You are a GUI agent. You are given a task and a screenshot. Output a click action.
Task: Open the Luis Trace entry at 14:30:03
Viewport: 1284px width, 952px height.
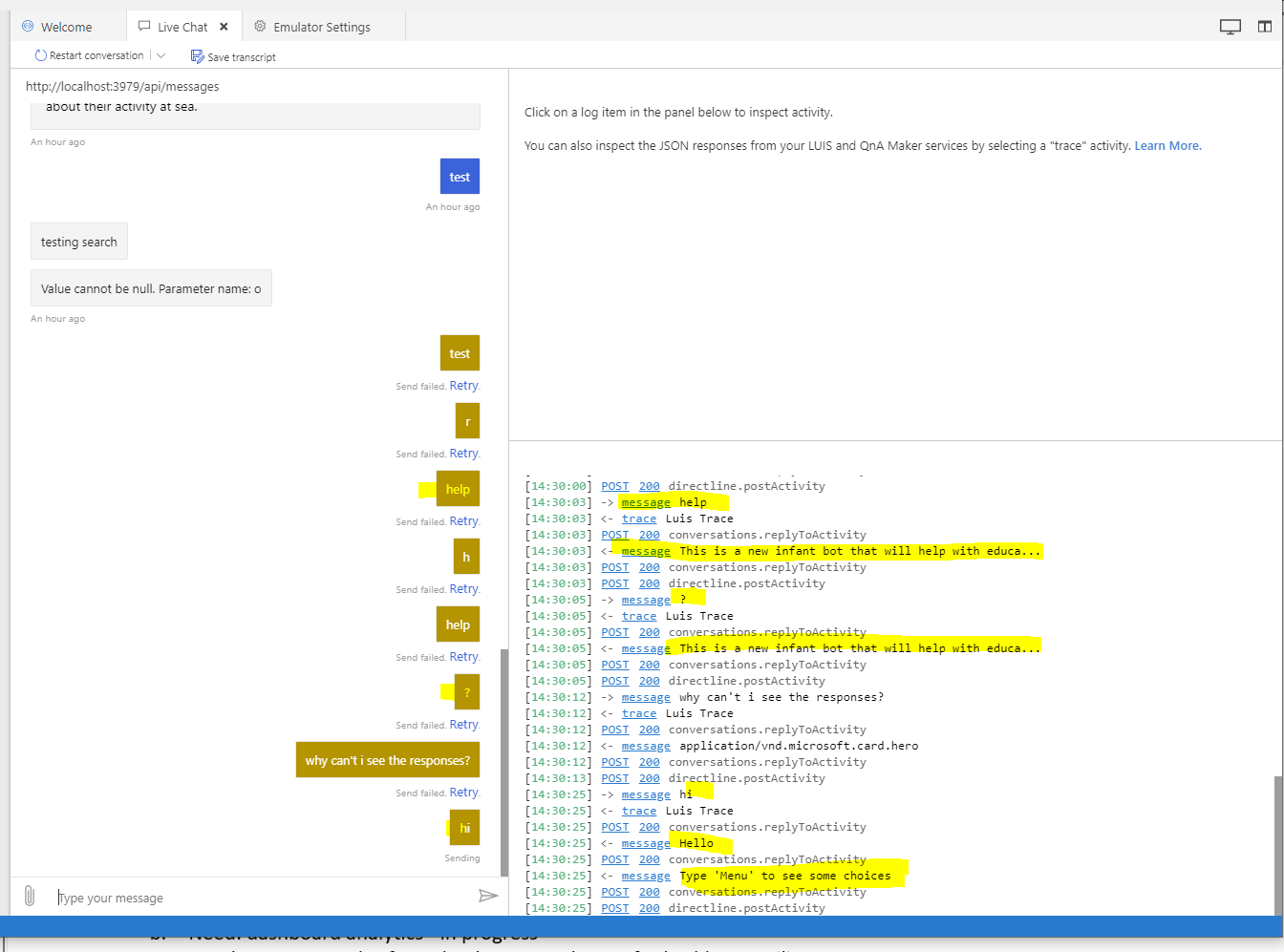(639, 518)
